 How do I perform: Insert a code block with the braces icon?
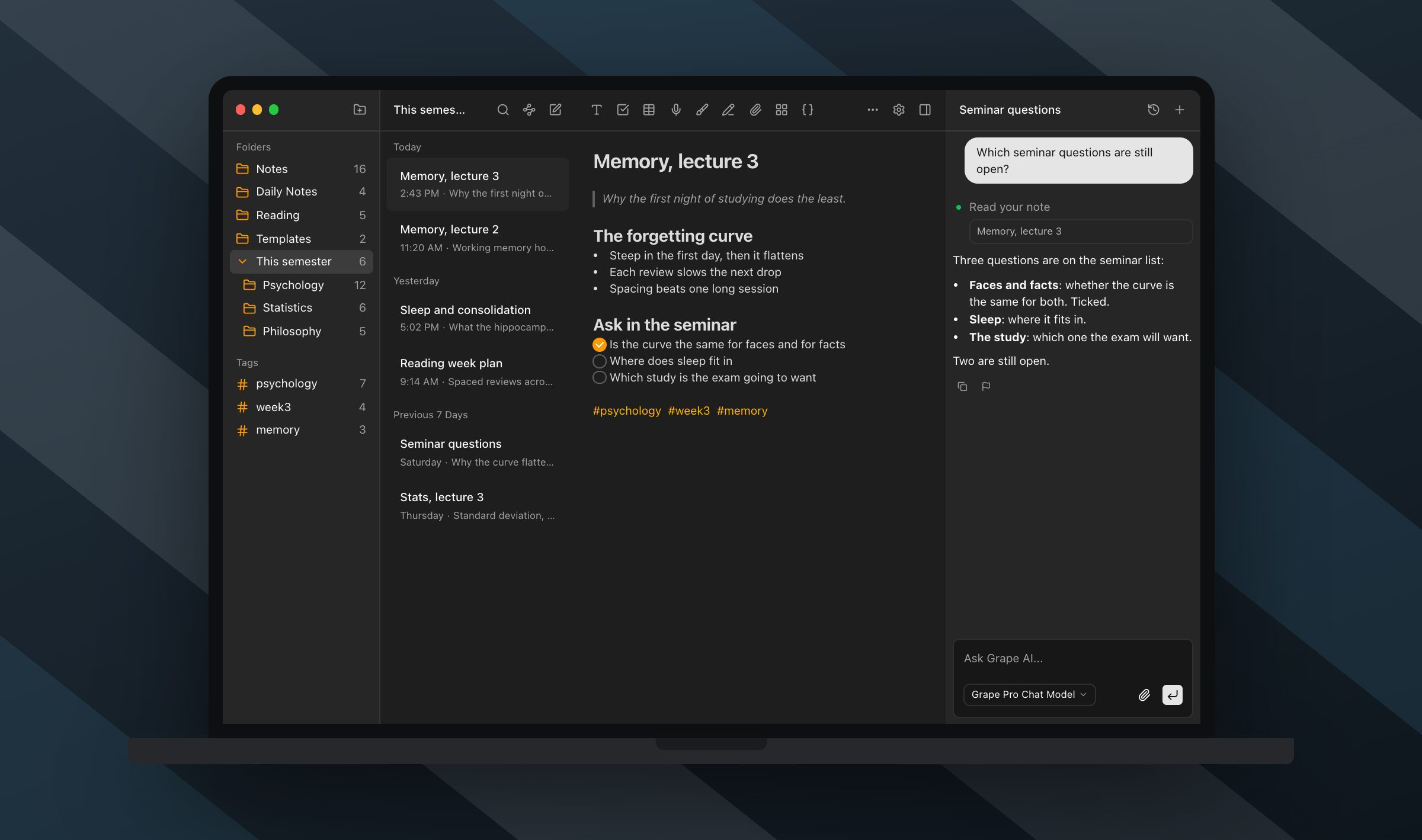click(x=808, y=110)
